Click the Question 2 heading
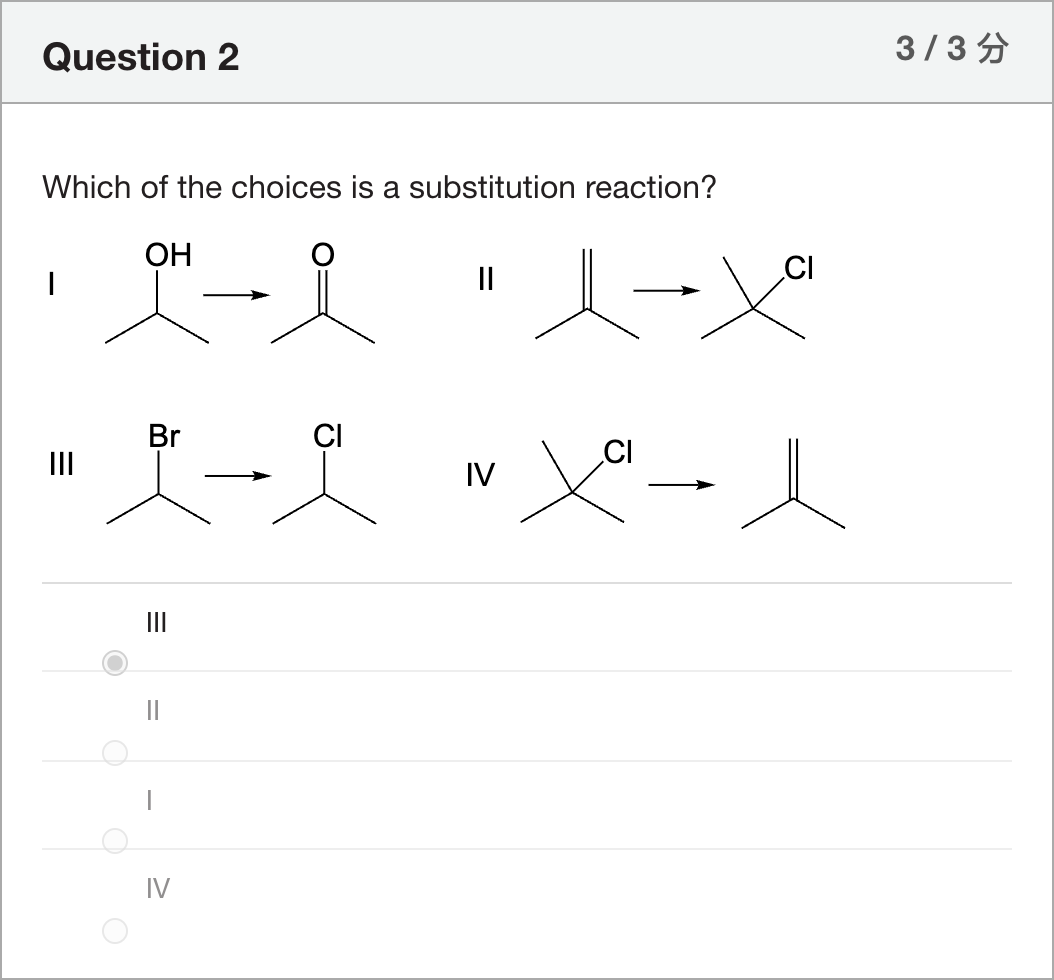 coord(140,56)
